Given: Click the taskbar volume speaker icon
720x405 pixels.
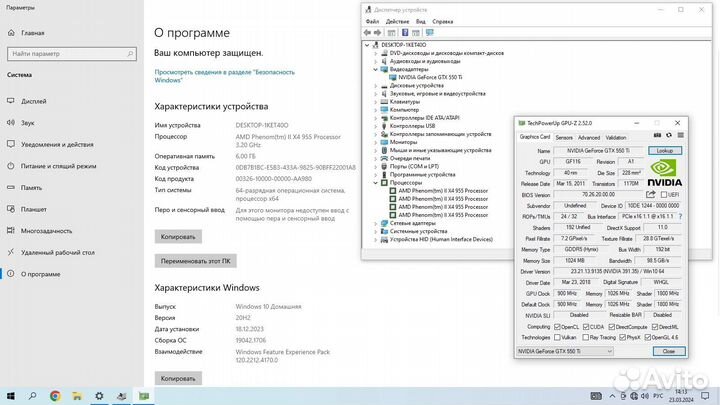Looking at the screenshot, I should point(645,396).
